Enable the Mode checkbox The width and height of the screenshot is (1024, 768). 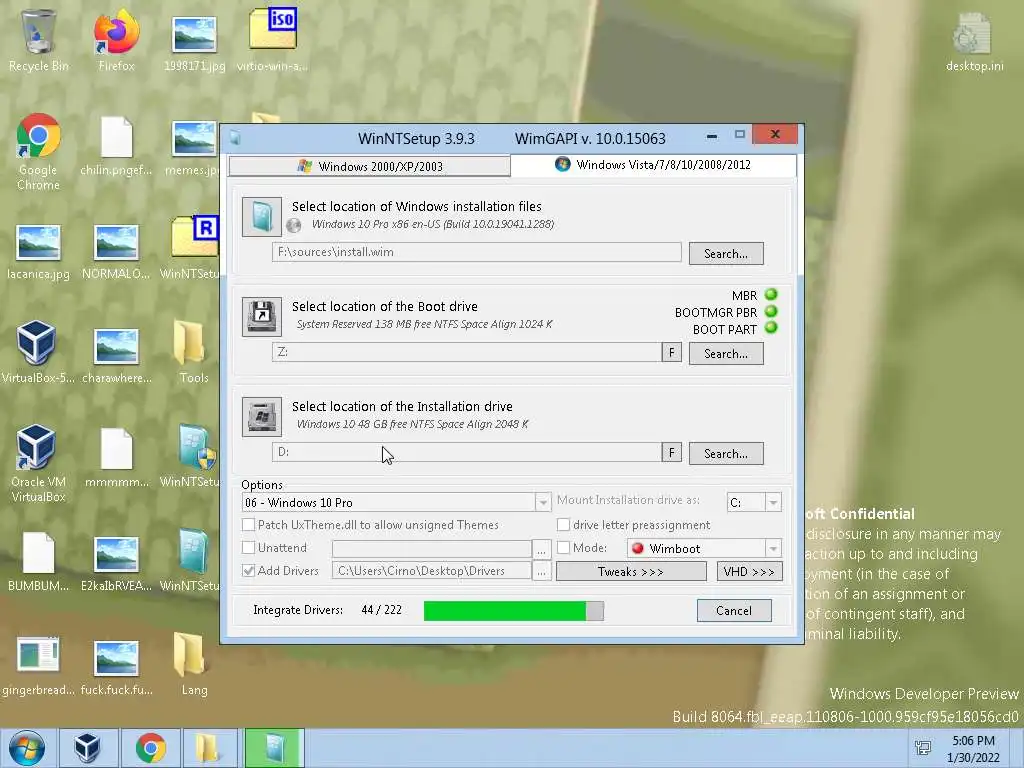[563, 547]
